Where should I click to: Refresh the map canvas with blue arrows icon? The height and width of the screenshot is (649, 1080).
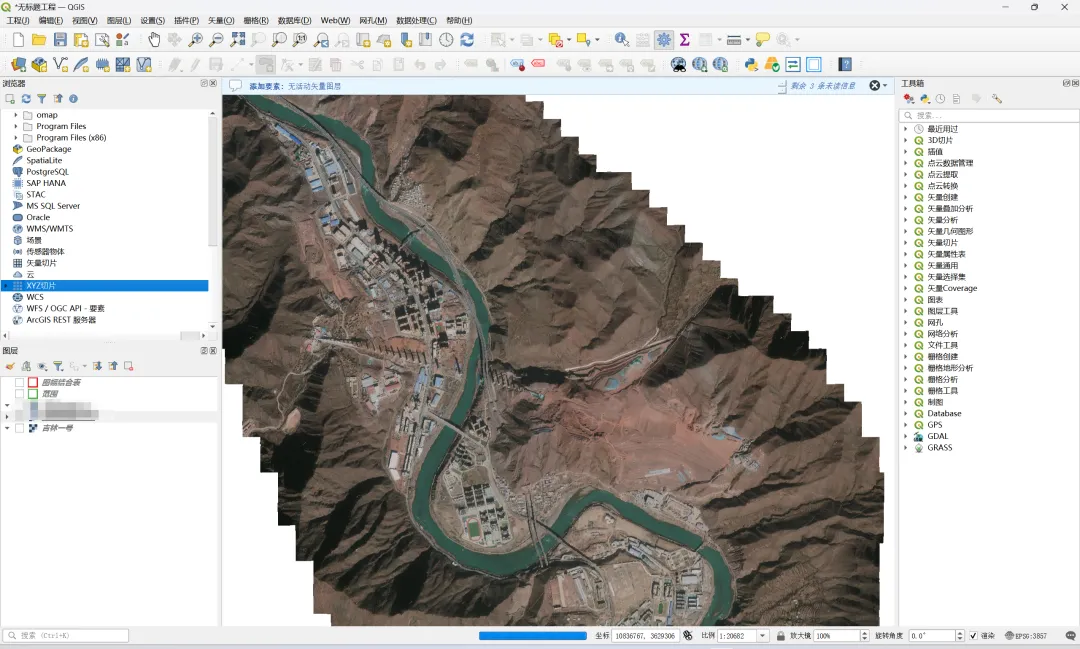467,40
